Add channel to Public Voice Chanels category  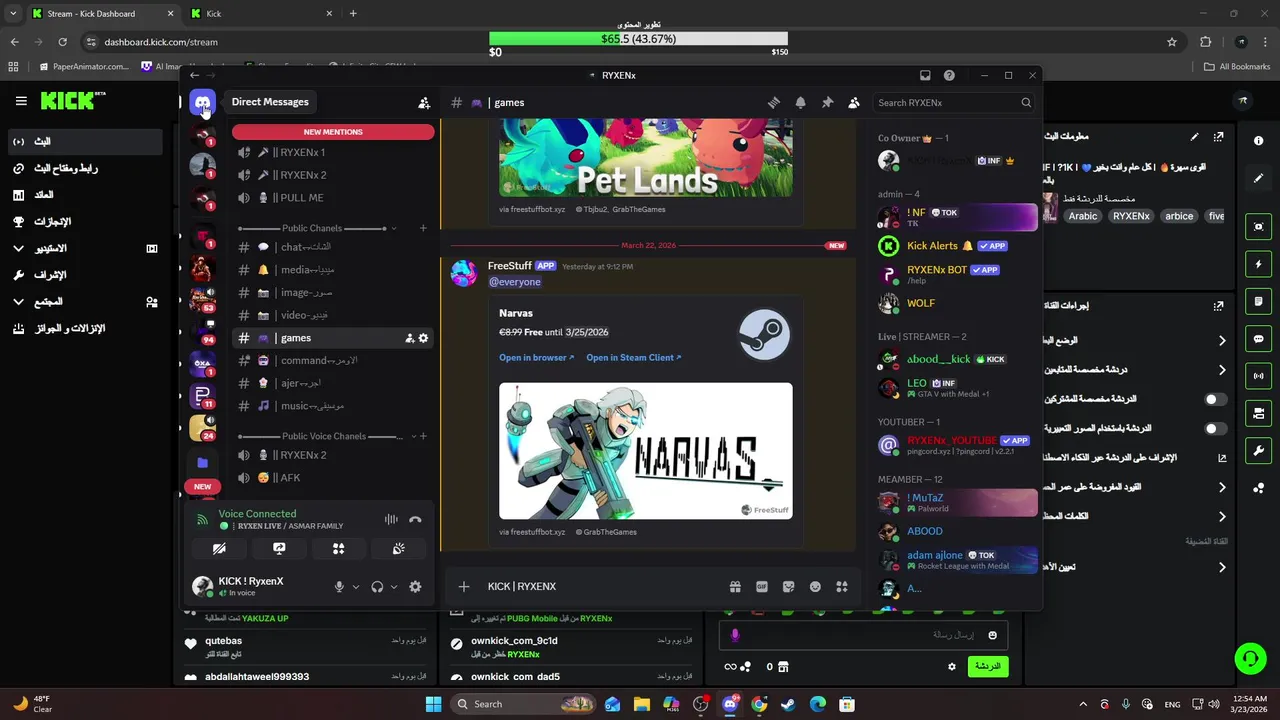tap(423, 436)
